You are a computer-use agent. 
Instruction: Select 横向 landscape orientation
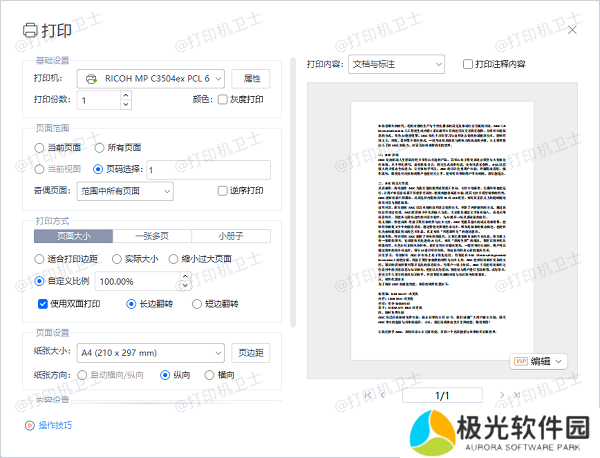209,375
